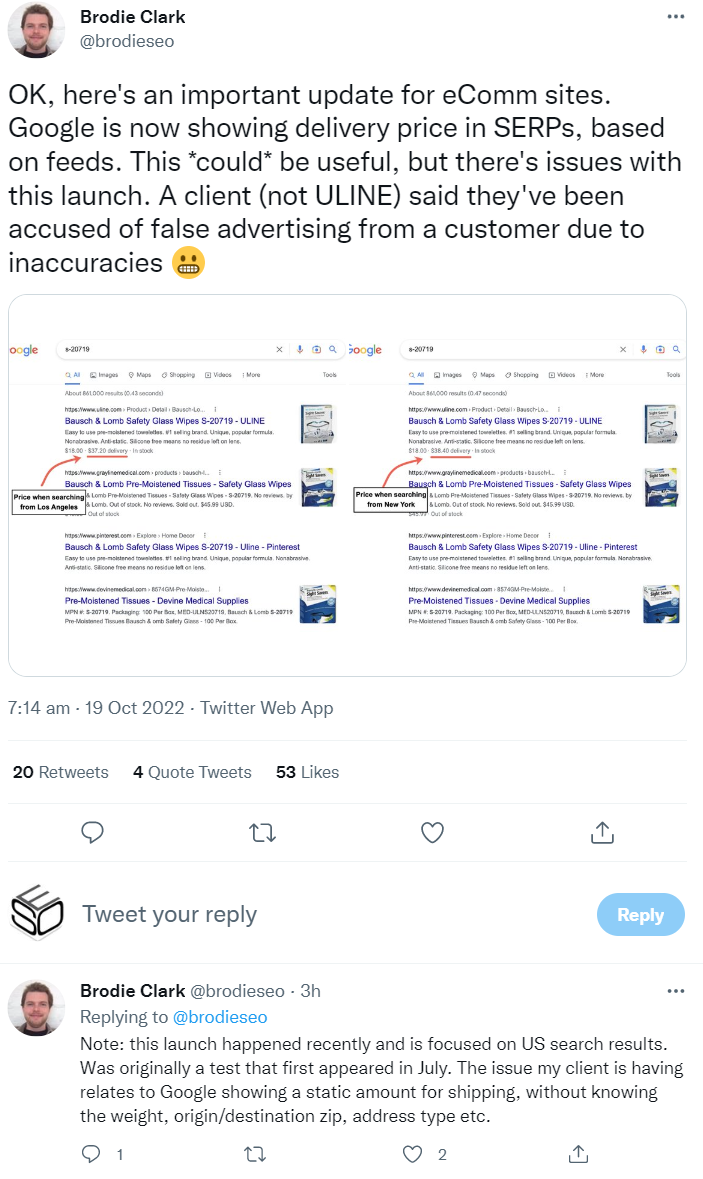
Task: Retweet Brodie's reply via its retweet icon
Action: [255, 1154]
